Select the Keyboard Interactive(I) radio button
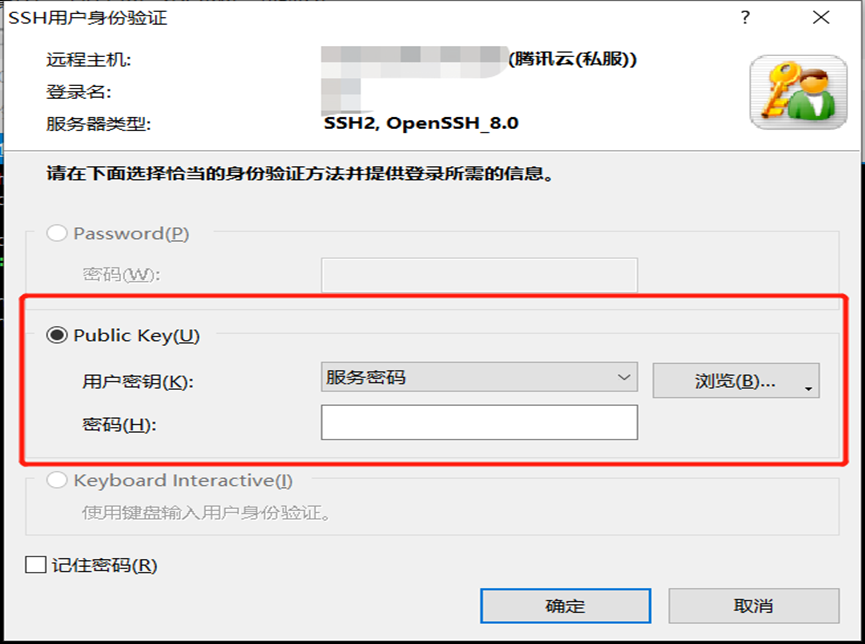Viewport: 865px width, 644px height. pos(57,480)
